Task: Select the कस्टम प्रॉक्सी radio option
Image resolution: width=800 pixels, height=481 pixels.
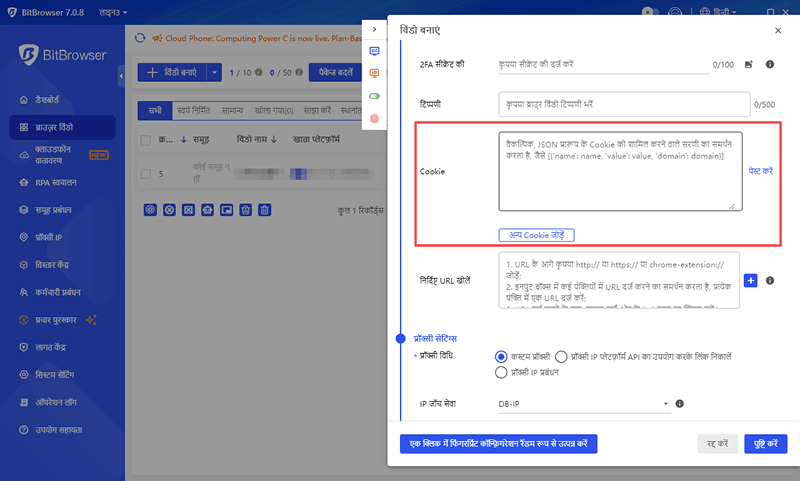Action: (x=502, y=356)
